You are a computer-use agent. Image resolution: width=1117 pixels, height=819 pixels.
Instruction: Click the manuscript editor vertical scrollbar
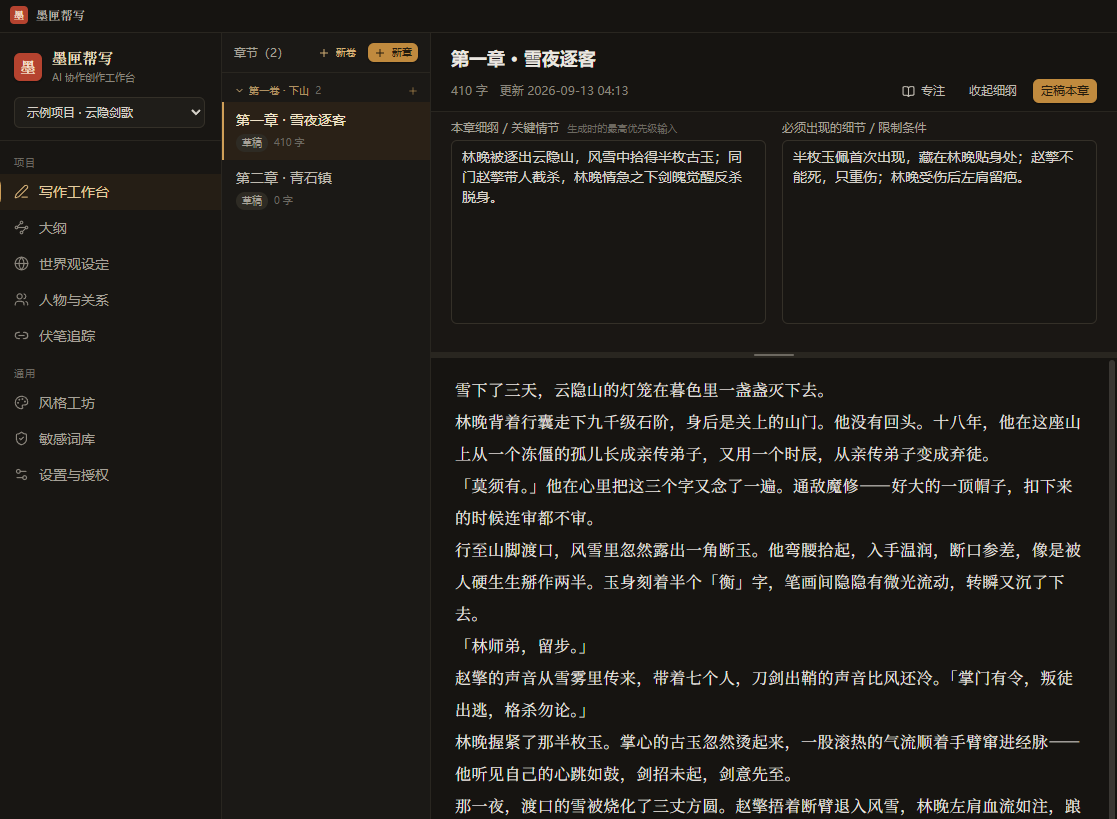(1111, 588)
